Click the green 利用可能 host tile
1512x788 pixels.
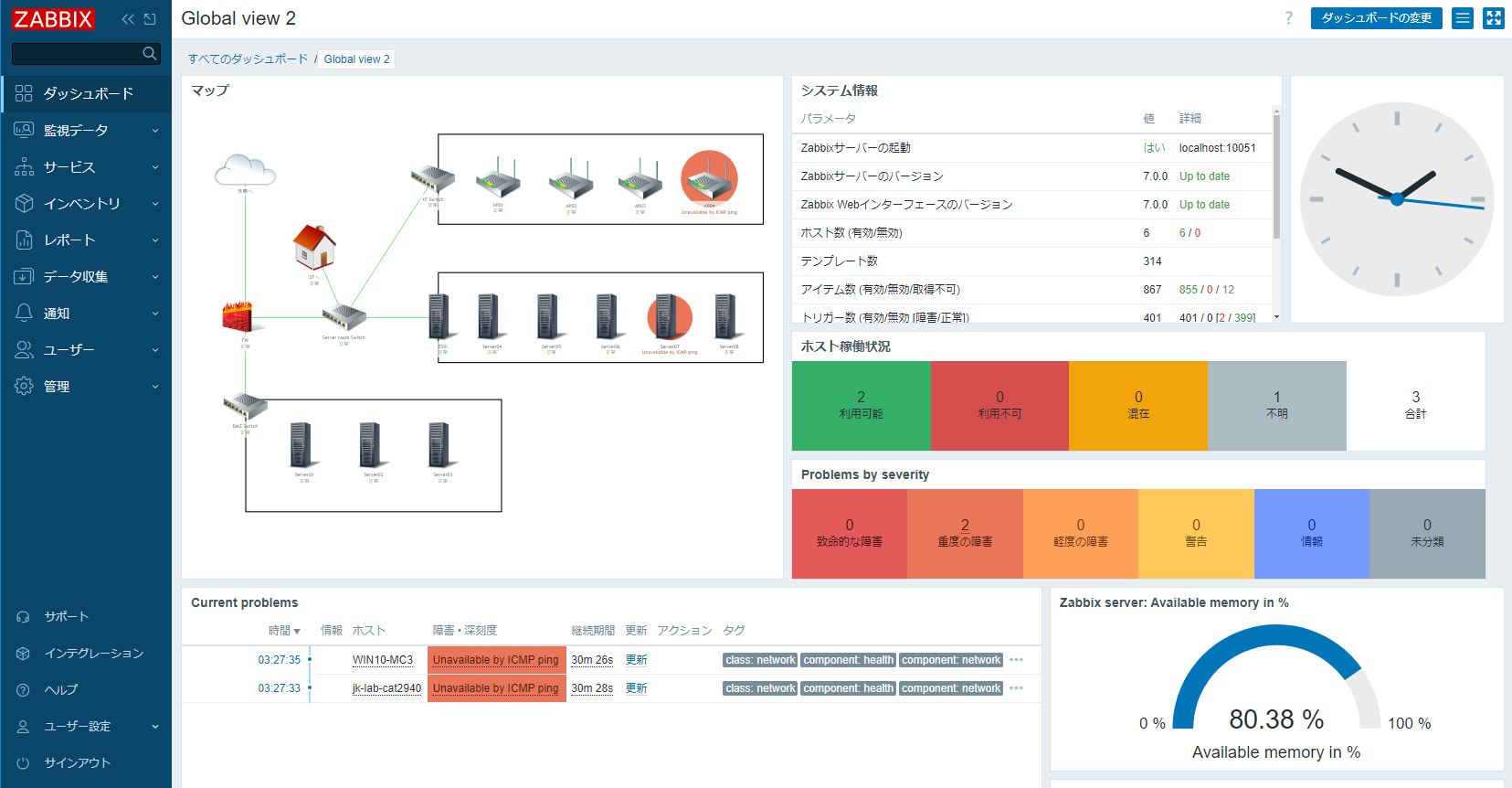click(862, 406)
